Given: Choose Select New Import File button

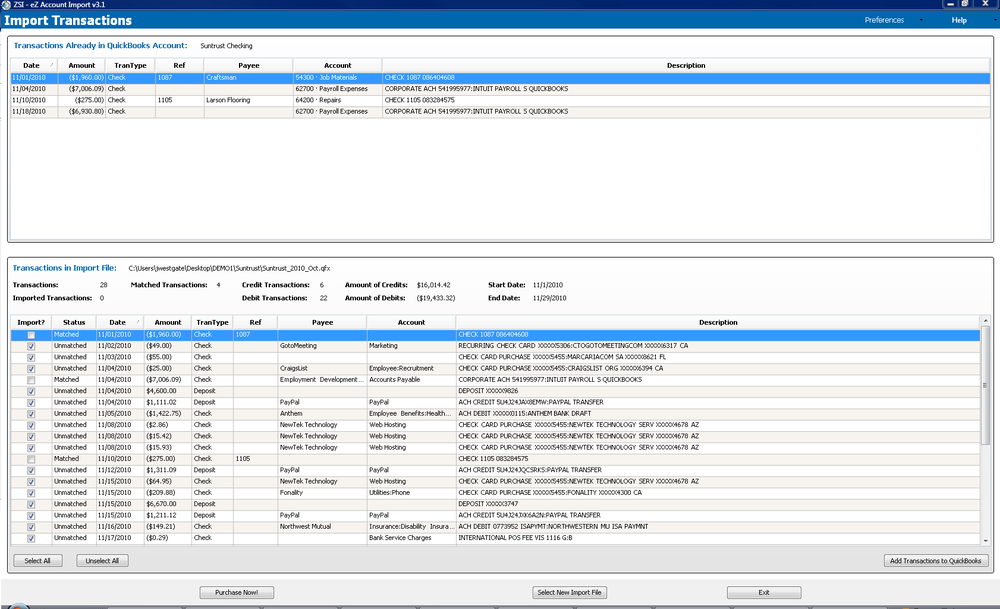Looking at the screenshot, I should (569, 592).
